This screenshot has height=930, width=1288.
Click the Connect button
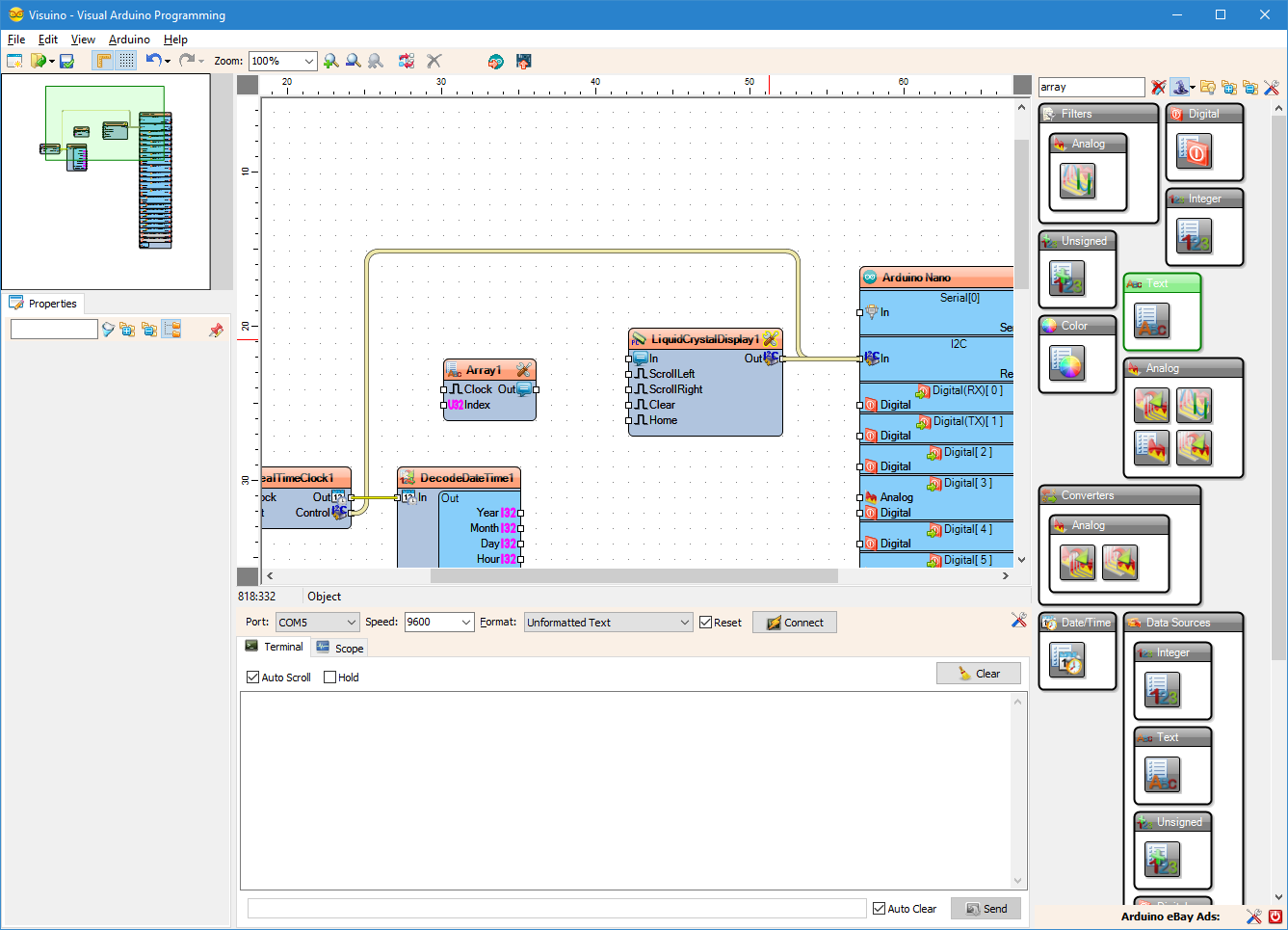point(795,623)
